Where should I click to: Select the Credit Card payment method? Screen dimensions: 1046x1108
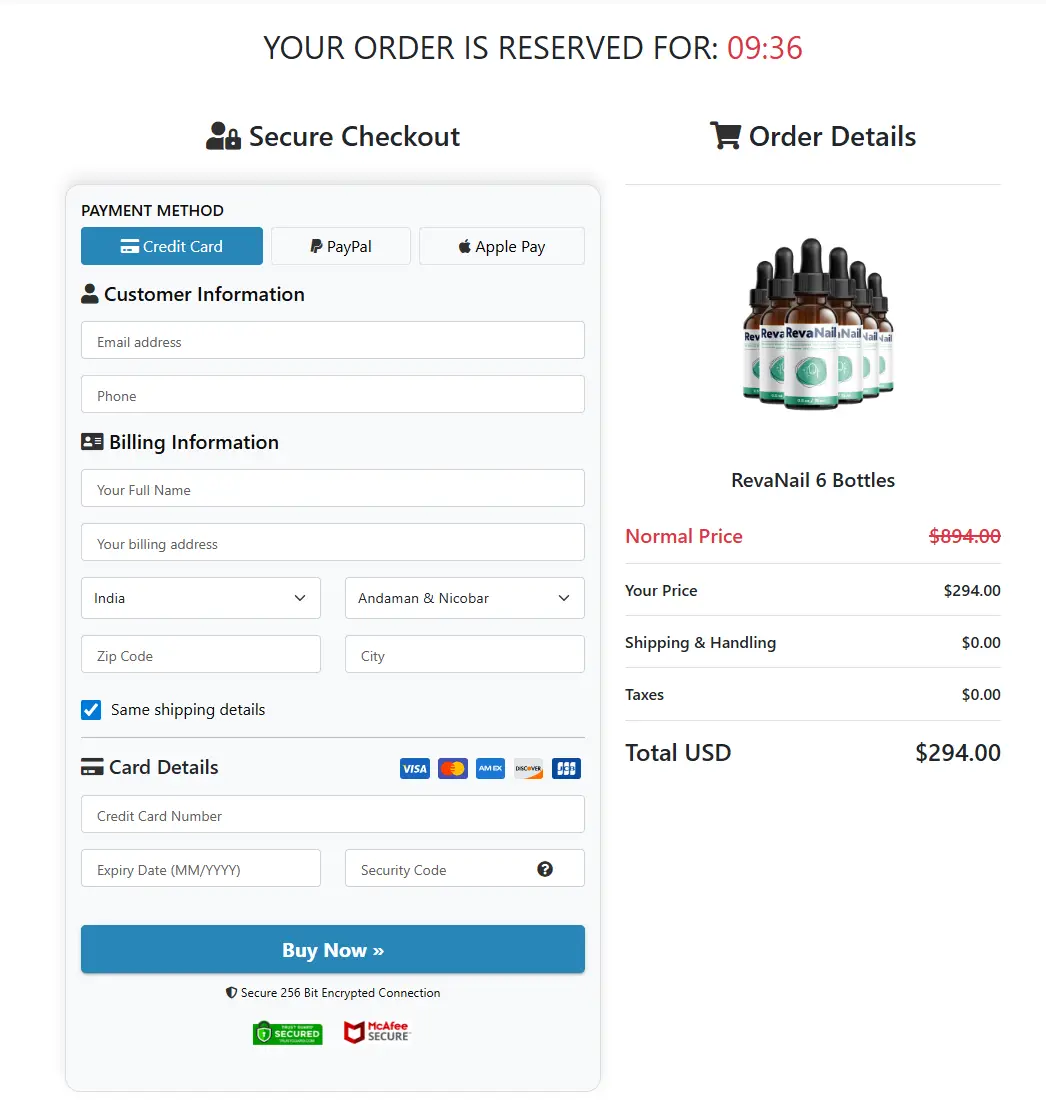(x=171, y=246)
